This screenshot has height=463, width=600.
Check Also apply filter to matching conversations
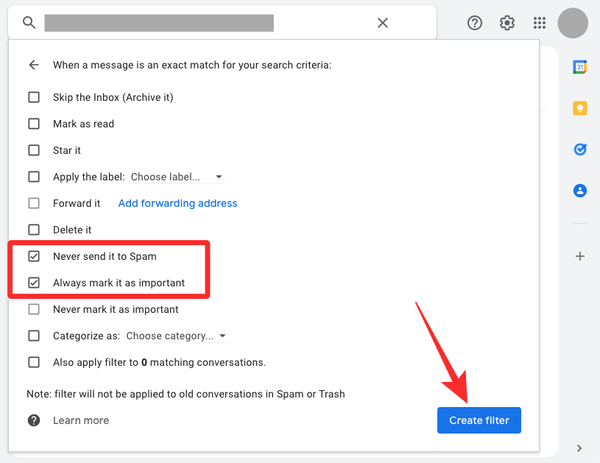[x=34, y=362]
